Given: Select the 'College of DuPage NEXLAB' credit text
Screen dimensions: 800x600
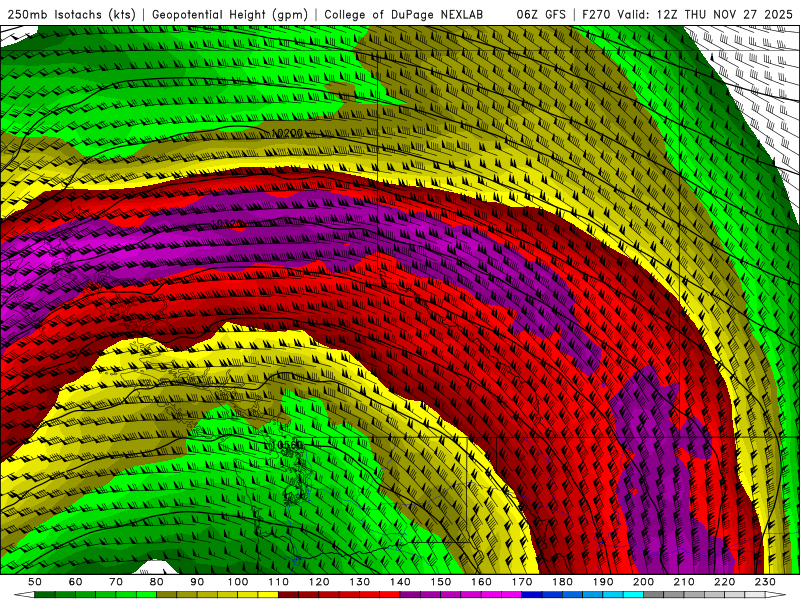Looking at the screenshot, I should [403, 15].
